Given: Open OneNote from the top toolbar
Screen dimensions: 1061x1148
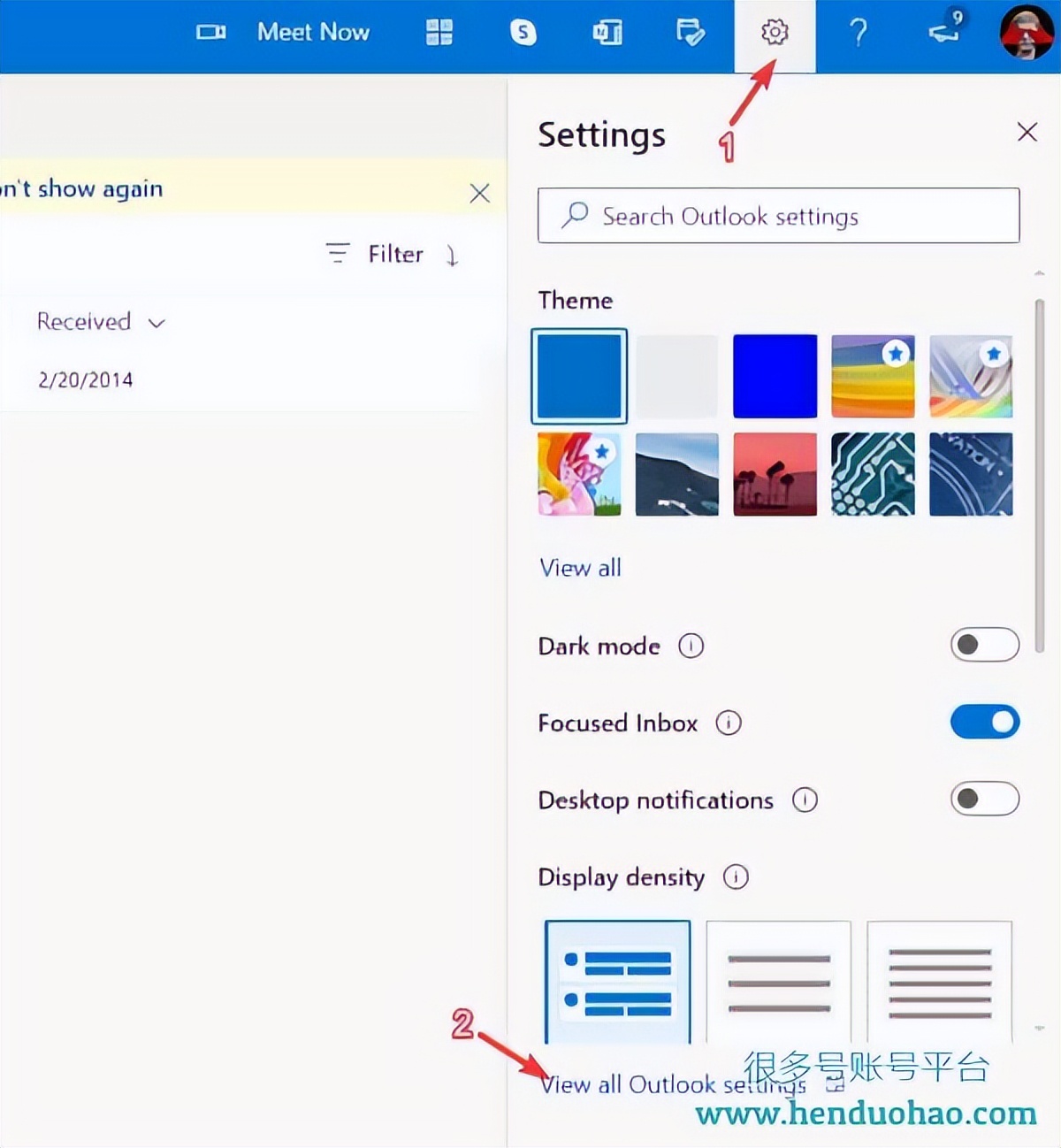Looking at the screenshot, I should point(607,32).
